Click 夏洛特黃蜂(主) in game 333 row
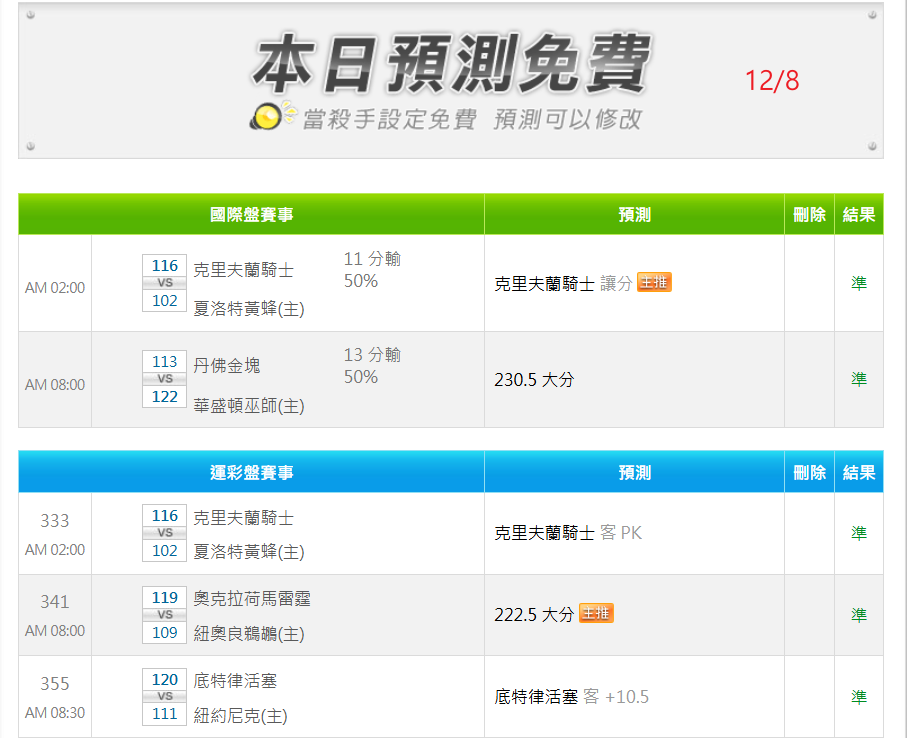 (249, 551)
